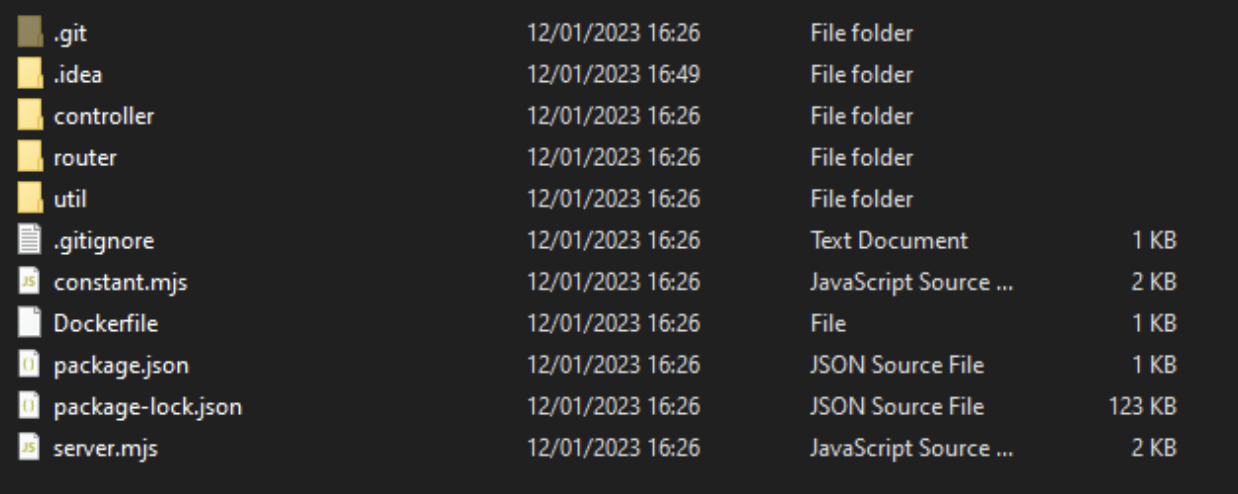Click the package.json file icon
This screenshot has width=1238, height=494.
tap(30, 365)
